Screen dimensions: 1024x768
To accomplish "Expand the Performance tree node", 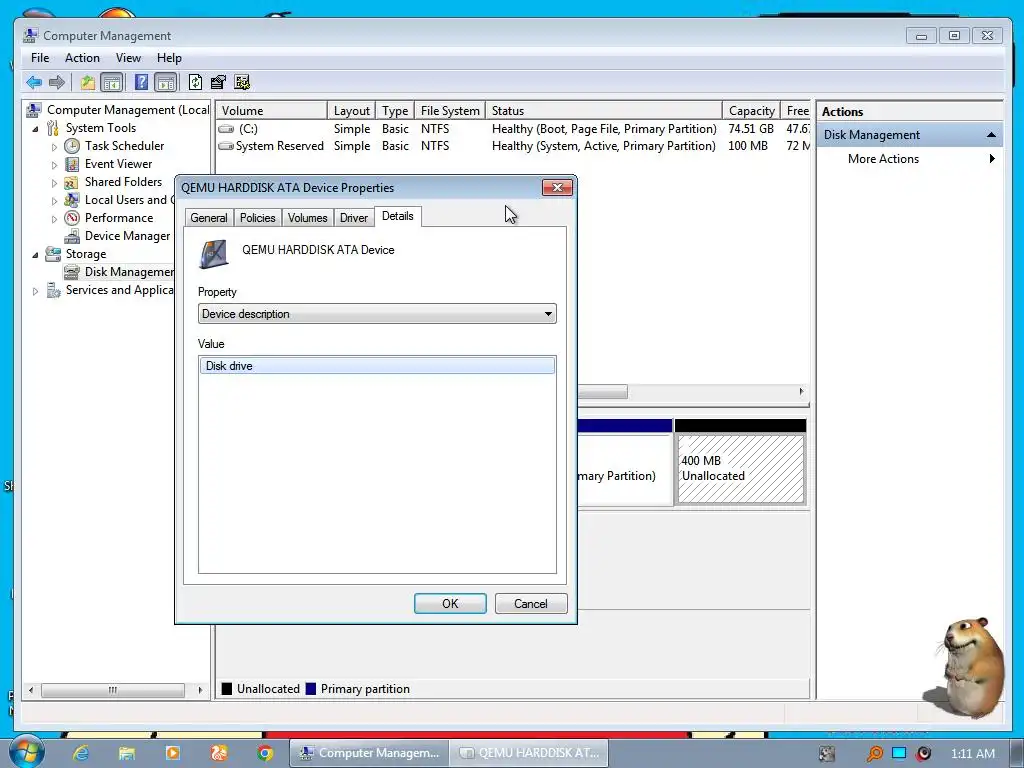I will 54,219.
